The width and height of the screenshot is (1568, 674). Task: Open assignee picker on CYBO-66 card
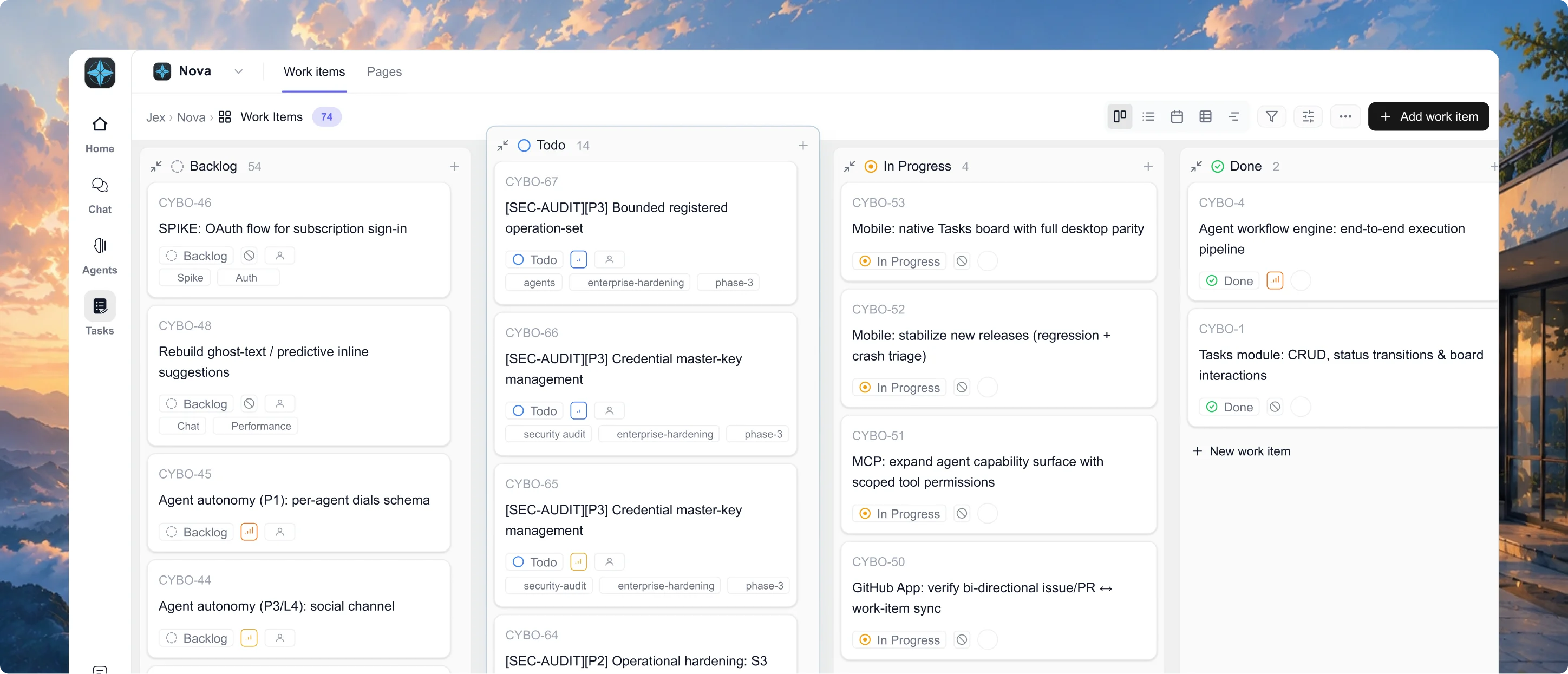(609, 410)
